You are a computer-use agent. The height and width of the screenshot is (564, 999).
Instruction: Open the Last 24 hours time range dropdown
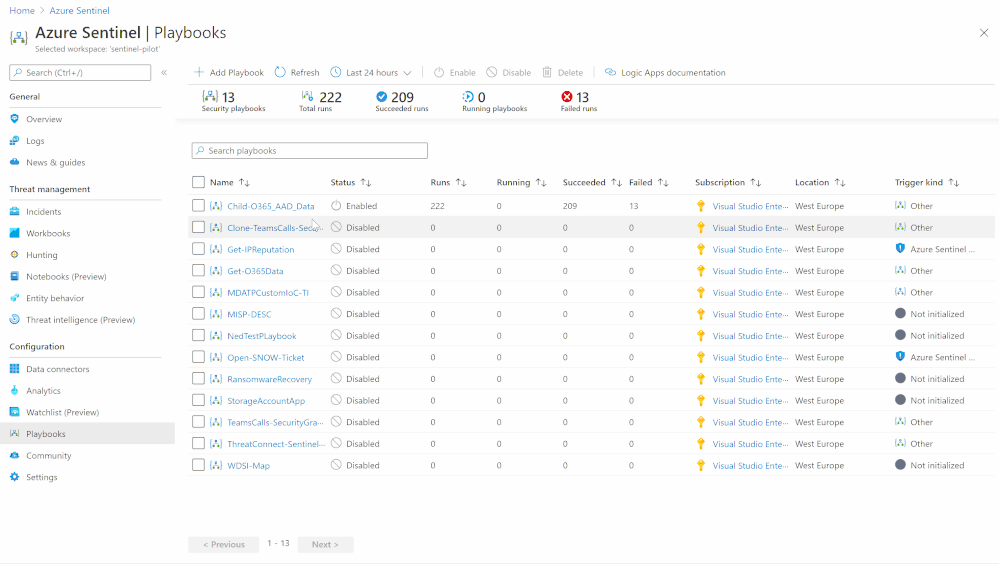371,73
